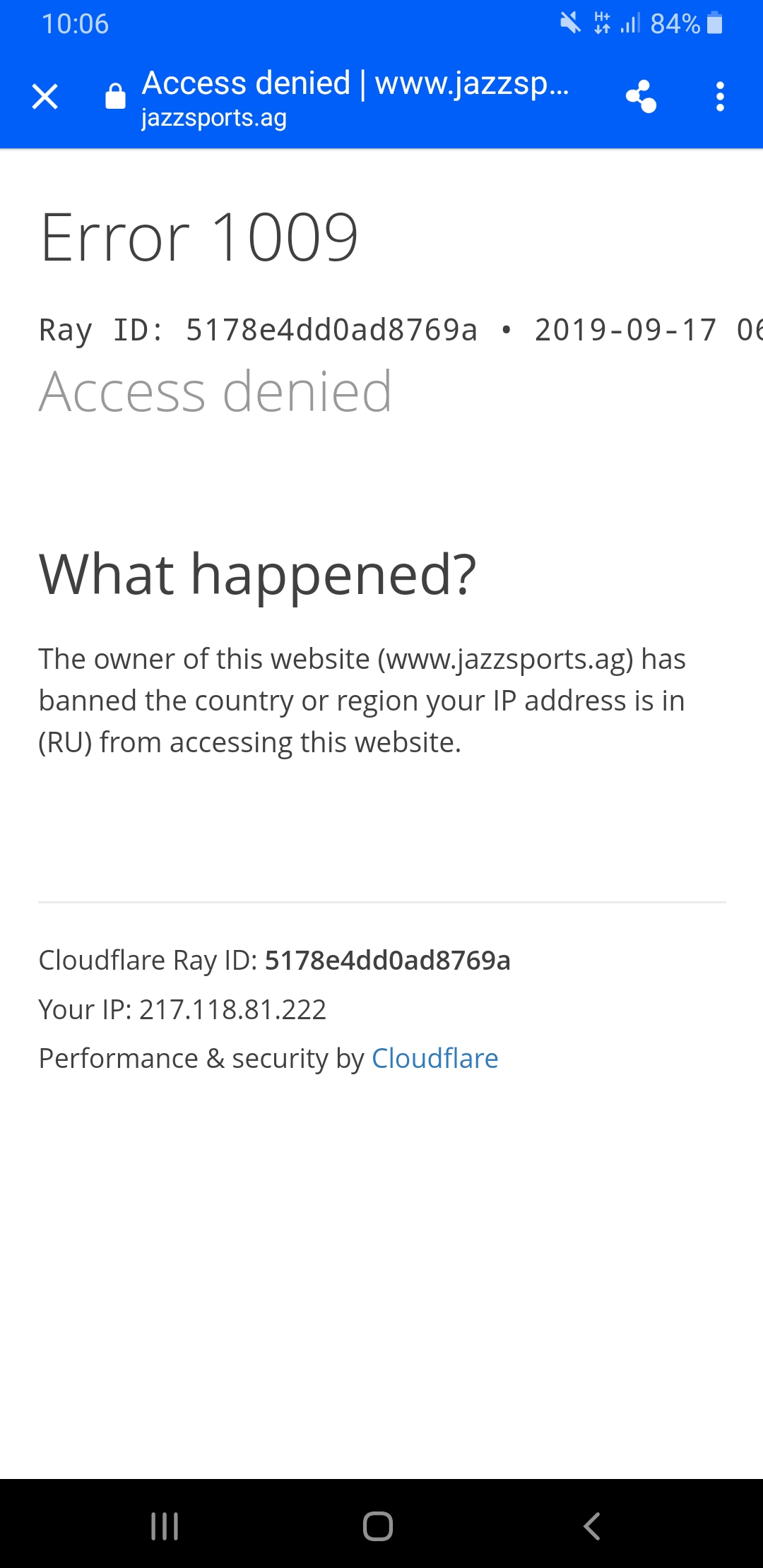Open the three-dot overflow menu
The height and width of the screenshot is (1568, 763).
(720, 97)
